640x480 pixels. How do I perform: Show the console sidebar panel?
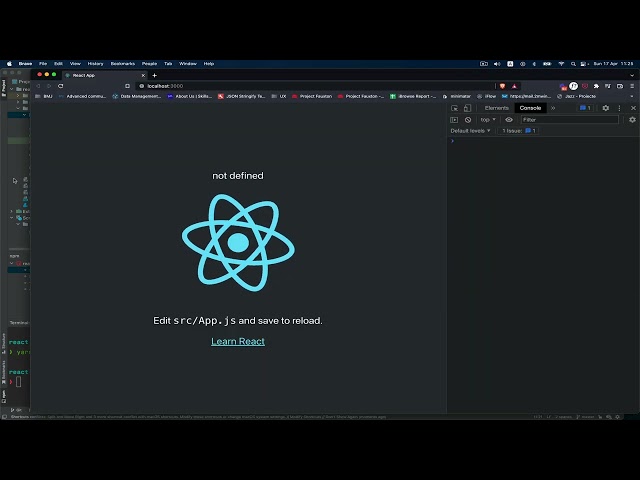tap(454, 120)
